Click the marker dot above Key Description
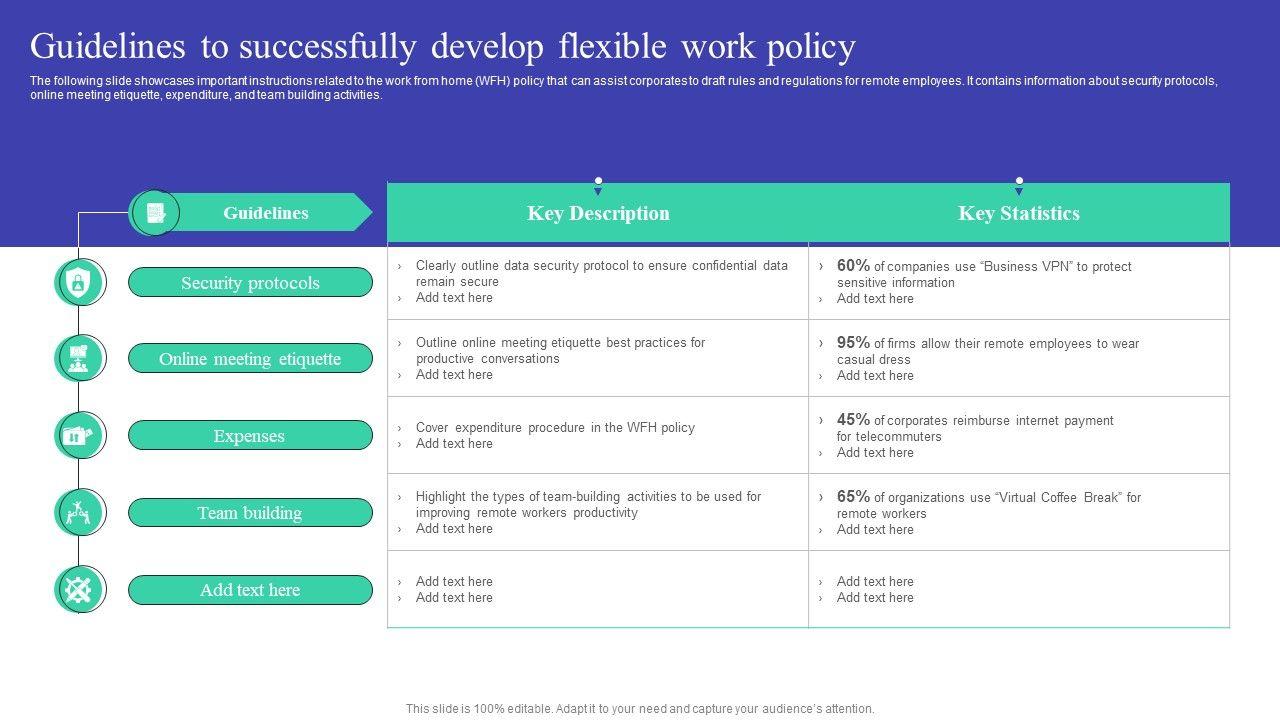The image size is (1280, 720). click(598, 181)
